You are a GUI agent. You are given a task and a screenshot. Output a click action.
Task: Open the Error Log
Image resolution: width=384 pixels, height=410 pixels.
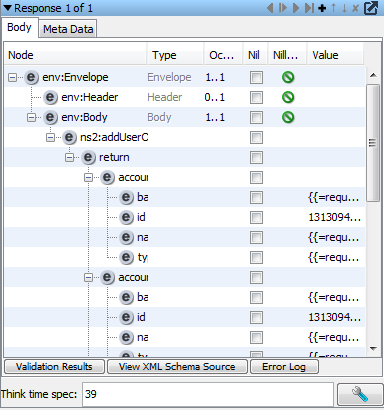click(284, 367)
